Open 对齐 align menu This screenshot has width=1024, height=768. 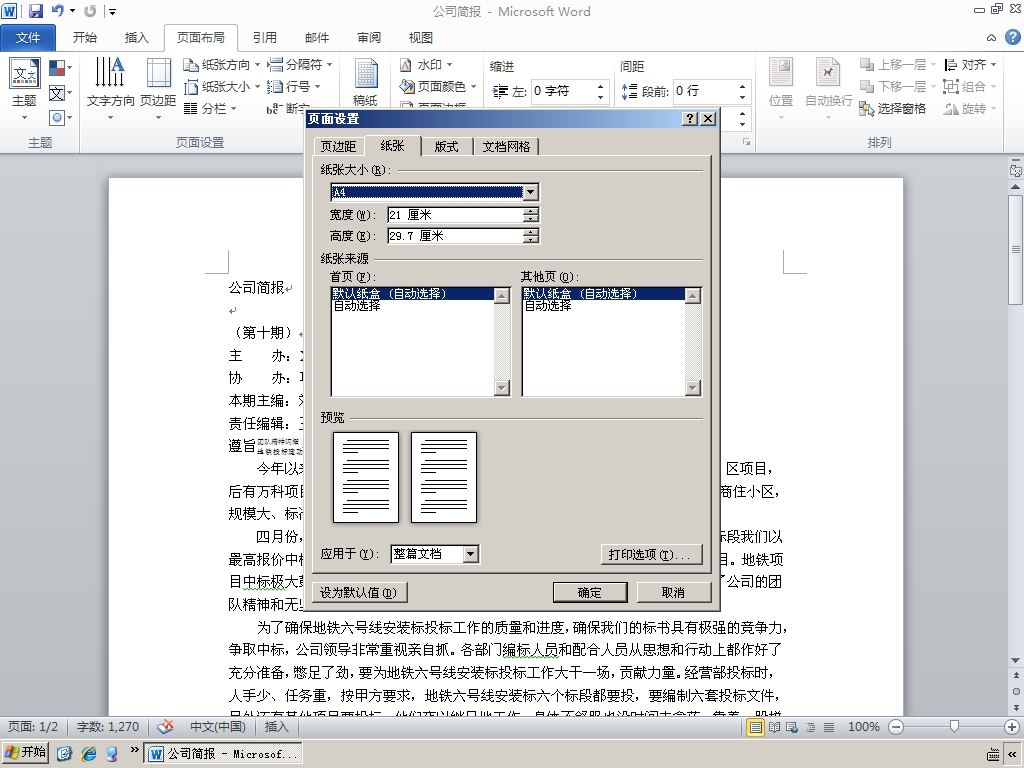971,65
